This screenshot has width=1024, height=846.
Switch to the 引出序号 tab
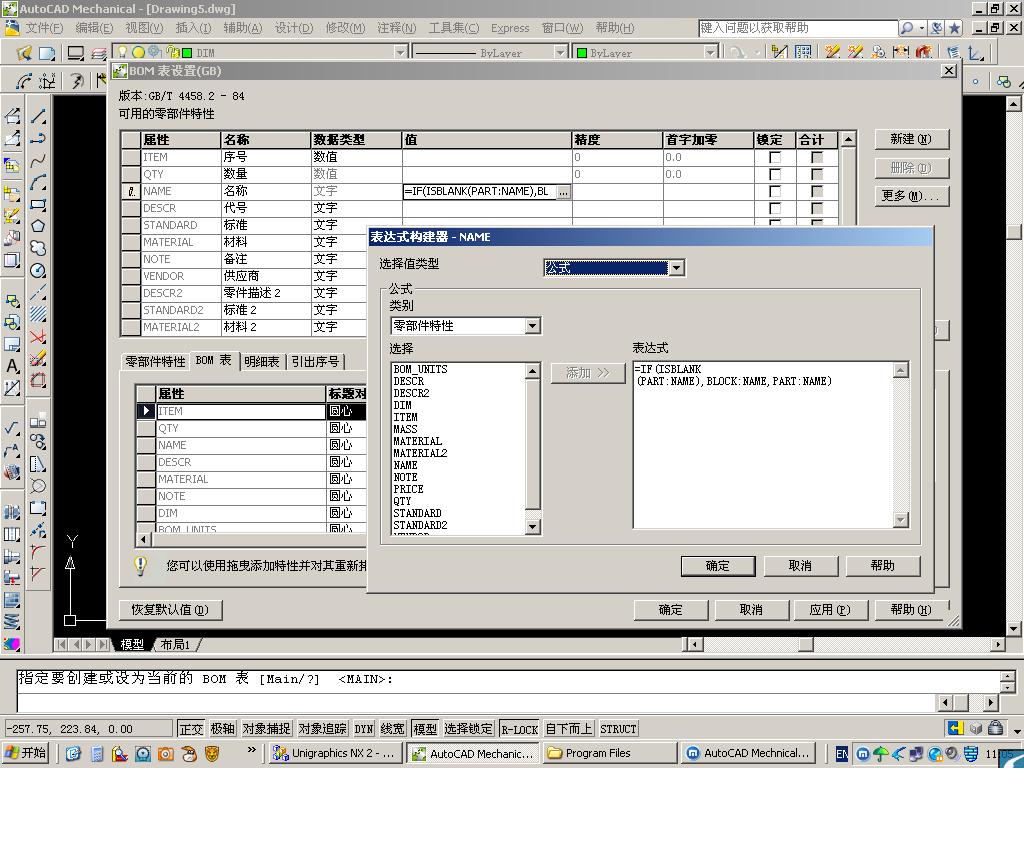tap(315, 362)
